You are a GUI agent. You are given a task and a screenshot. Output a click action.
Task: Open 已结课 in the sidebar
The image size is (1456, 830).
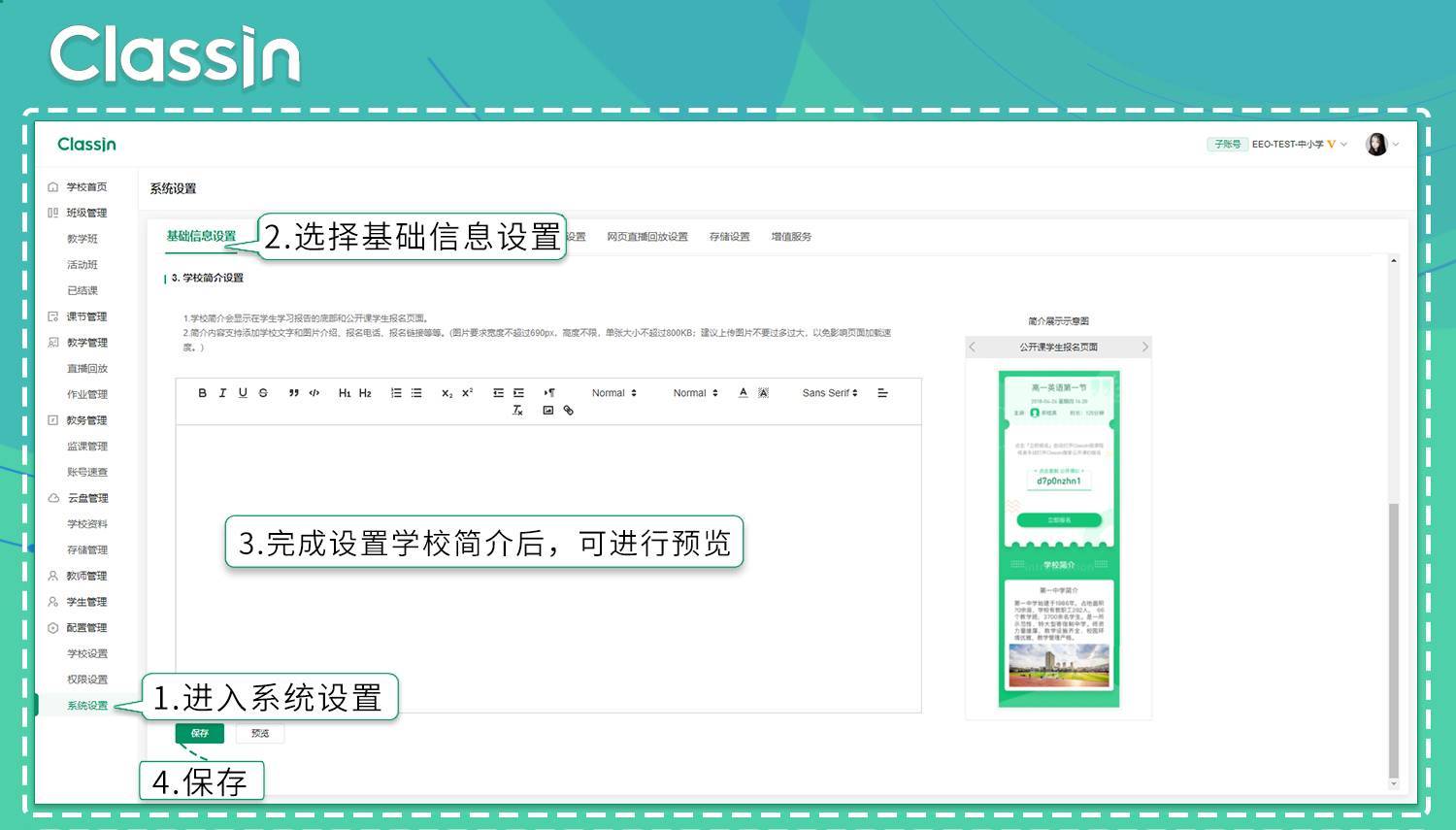[83, 290]
